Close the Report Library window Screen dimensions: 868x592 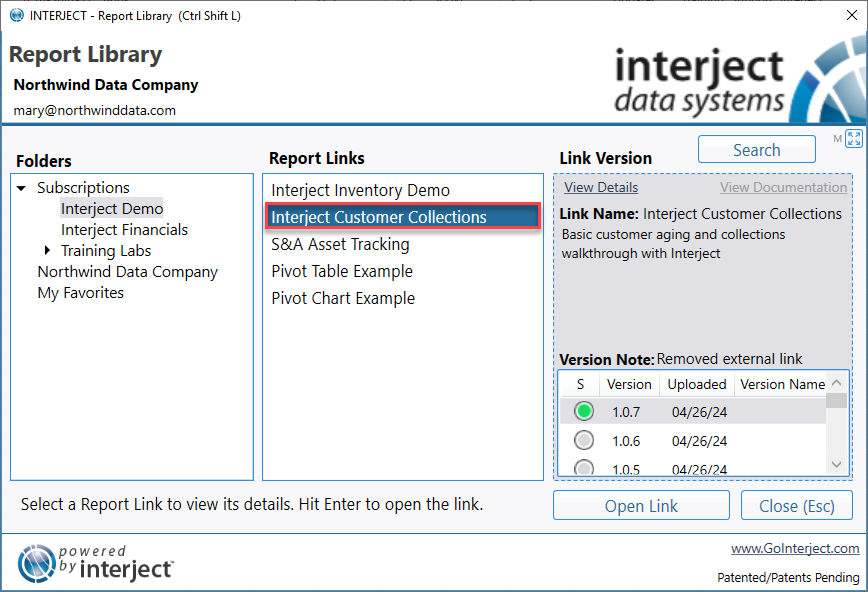point(852,15)
